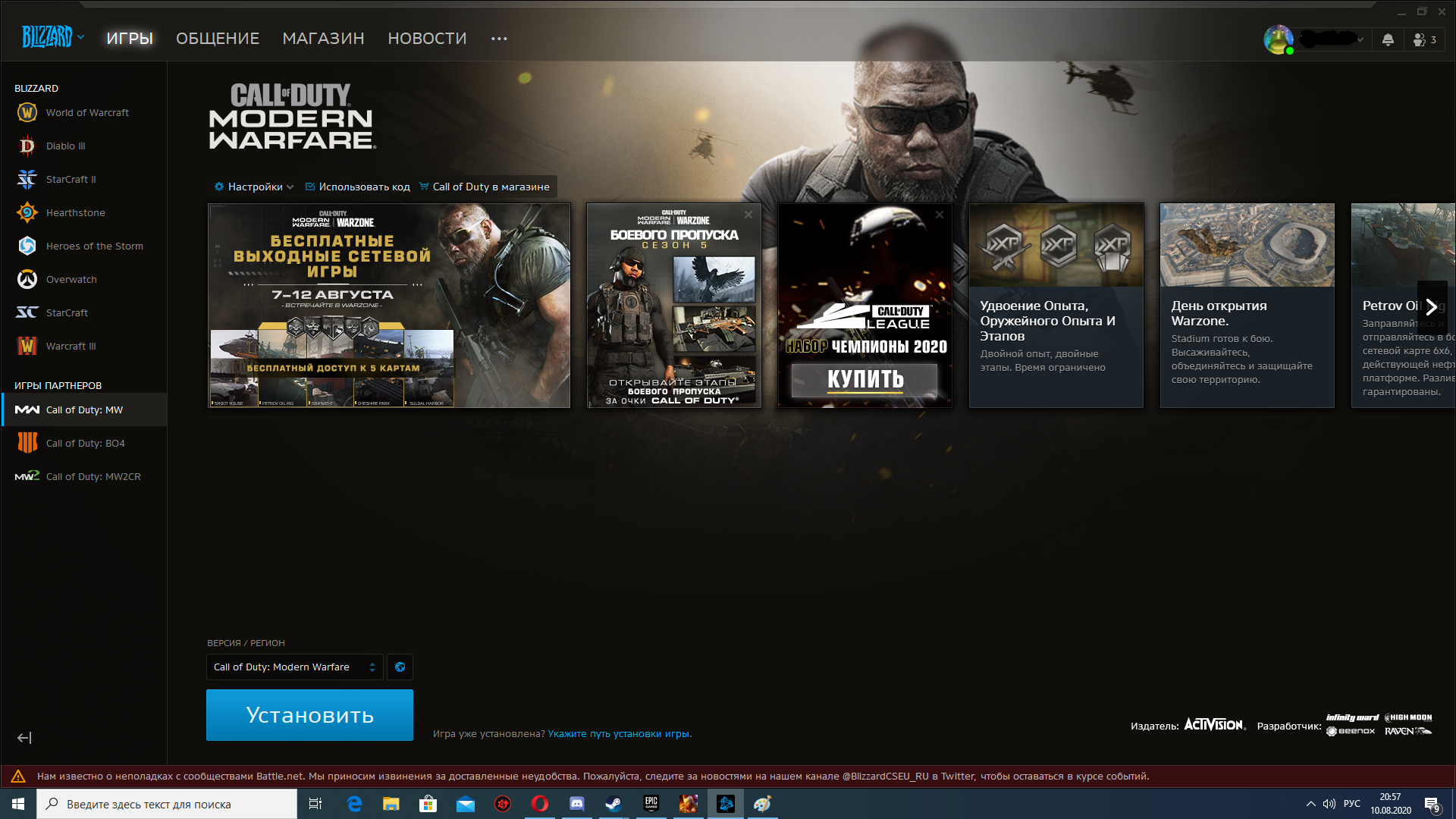Screen dimensions: 1456x819
Task: Open Discord from the taskbar
Action: (577, 804)
